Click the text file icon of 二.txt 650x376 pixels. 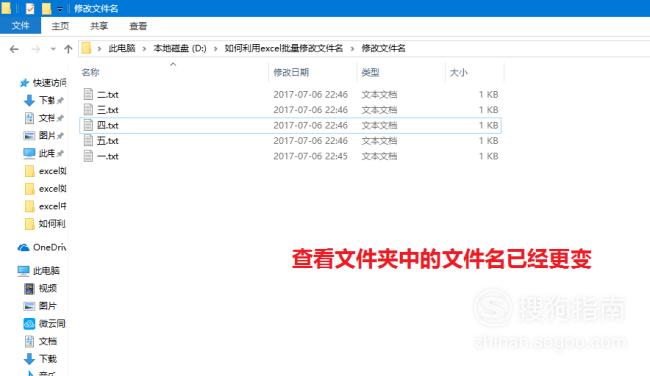coord(88,94)
